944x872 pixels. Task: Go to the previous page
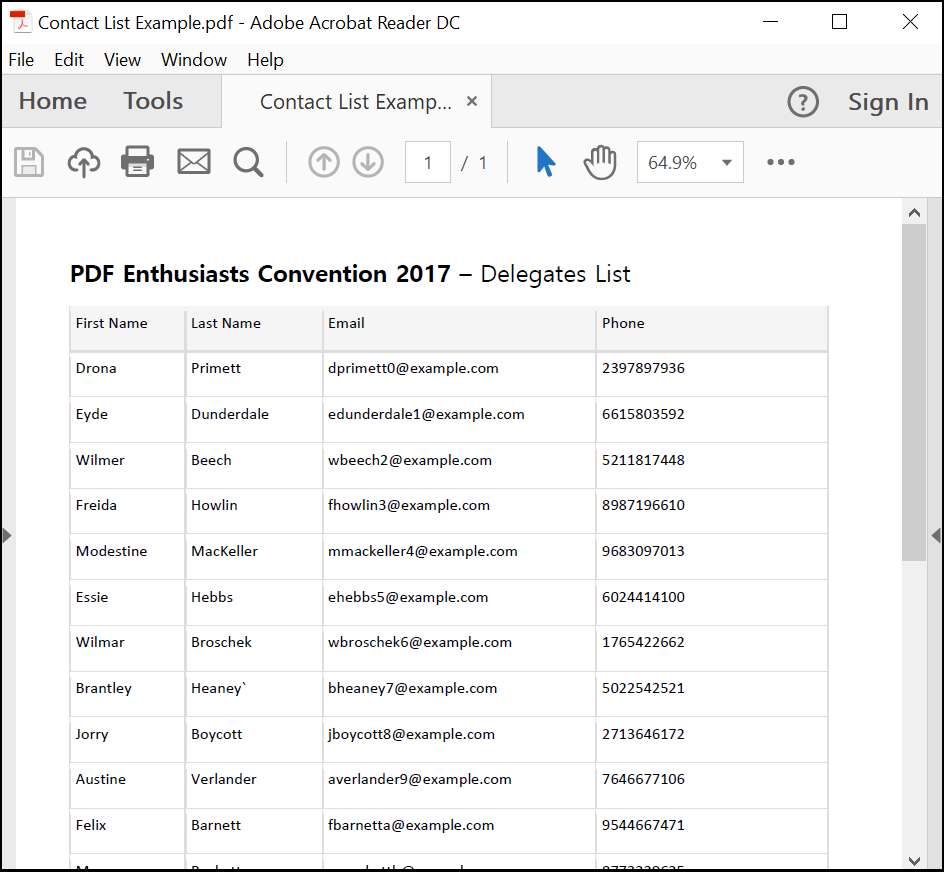pyautogui.click(x=323, y=161)
